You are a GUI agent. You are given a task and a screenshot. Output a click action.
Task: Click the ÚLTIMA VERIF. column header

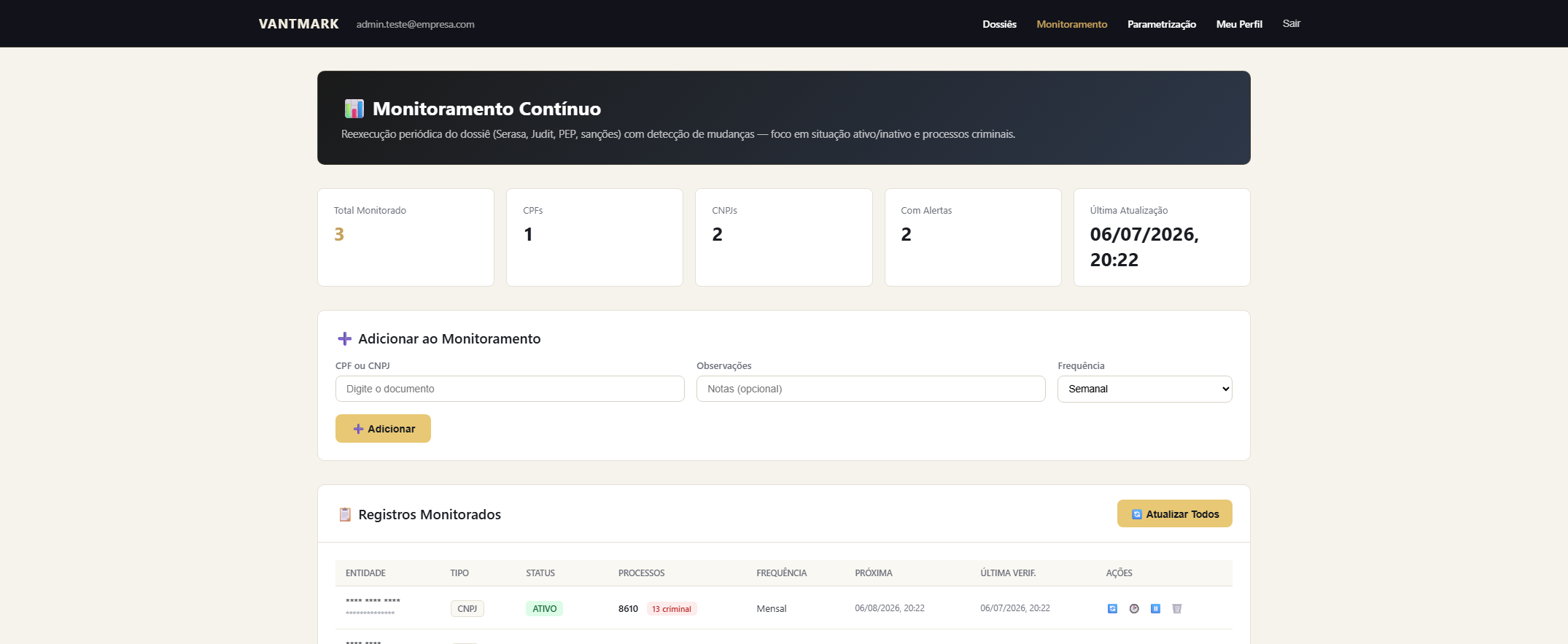tap(1008, 573)
